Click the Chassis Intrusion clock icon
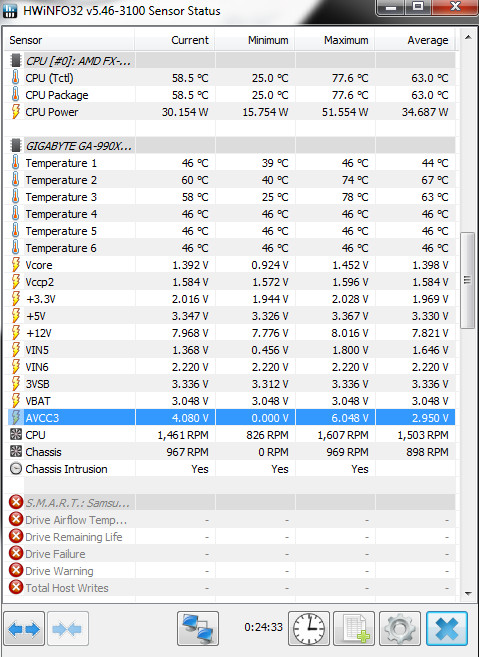Image resolution: width=479 pixels, height=657 pixels. 16,468
